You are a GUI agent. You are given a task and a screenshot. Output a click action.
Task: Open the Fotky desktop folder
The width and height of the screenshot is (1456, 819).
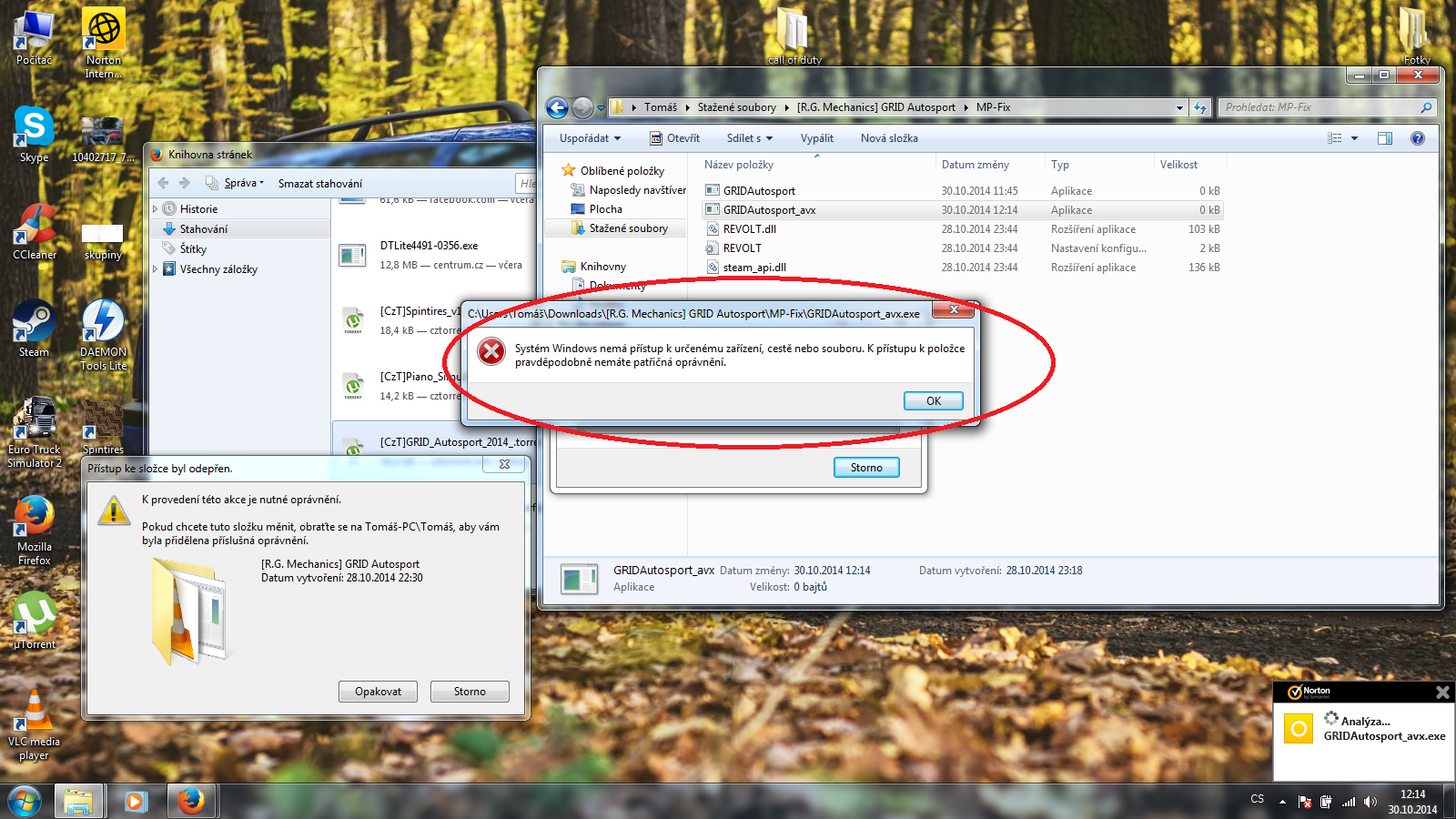point(1416,36)
